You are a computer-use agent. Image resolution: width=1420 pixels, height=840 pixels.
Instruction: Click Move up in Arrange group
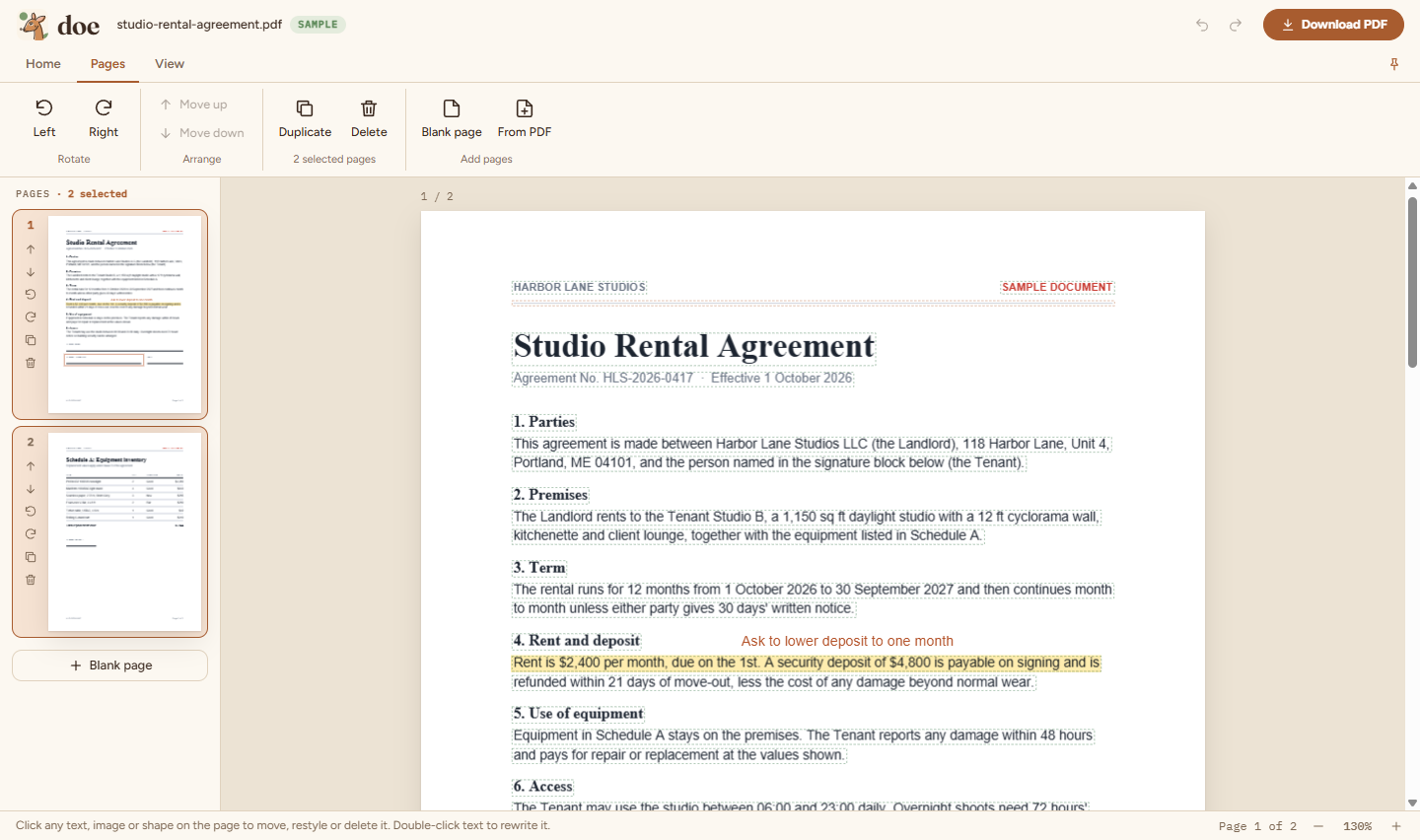[194, 105]
